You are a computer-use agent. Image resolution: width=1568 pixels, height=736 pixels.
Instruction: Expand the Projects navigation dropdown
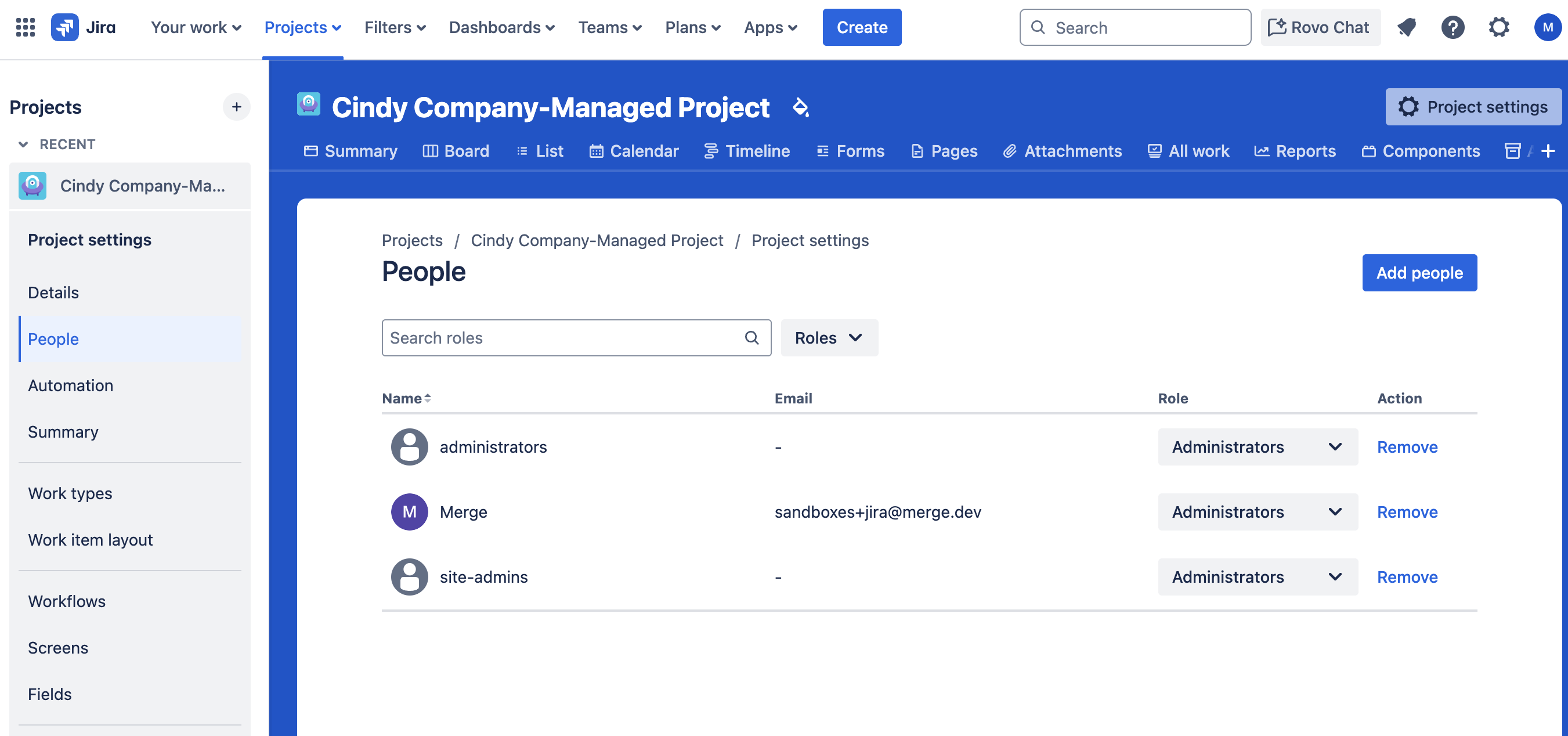[x=302, y=27]
